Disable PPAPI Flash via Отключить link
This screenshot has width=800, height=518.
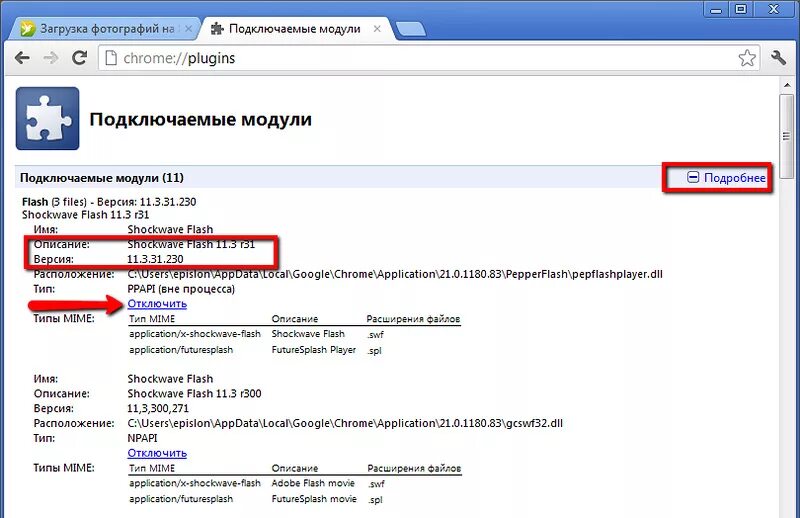click(157, 304)
